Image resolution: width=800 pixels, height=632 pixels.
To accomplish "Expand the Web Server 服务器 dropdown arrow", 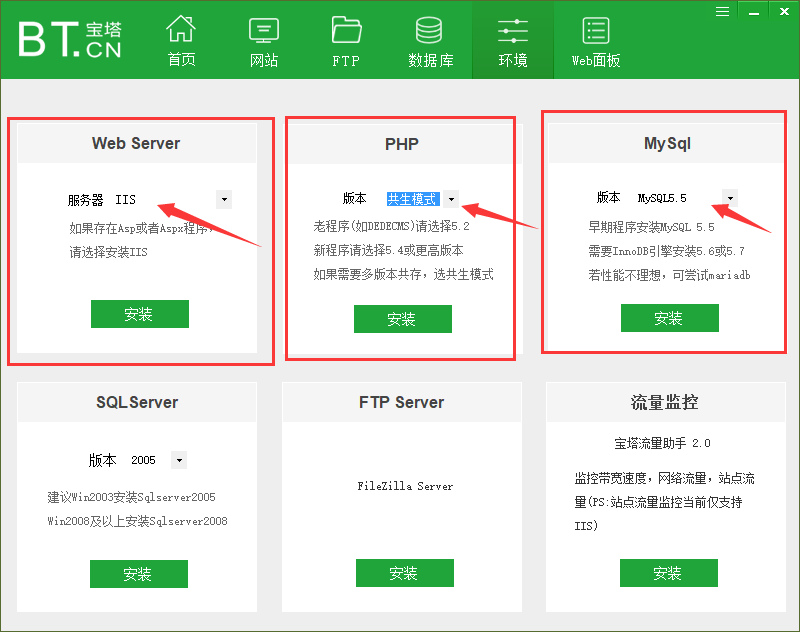I will click(224, 199).
